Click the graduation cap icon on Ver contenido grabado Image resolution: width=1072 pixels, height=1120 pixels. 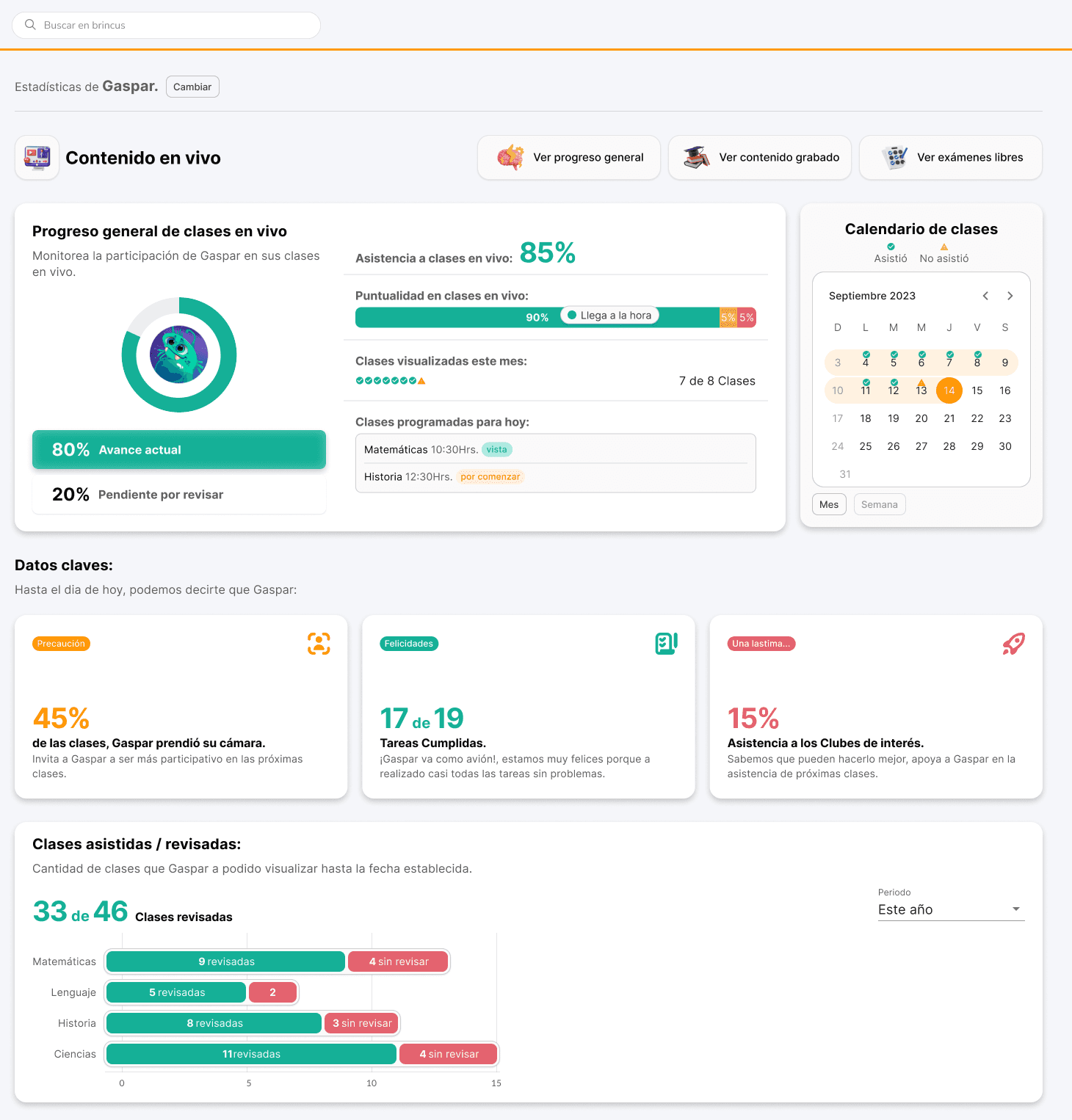coord(696,157)
